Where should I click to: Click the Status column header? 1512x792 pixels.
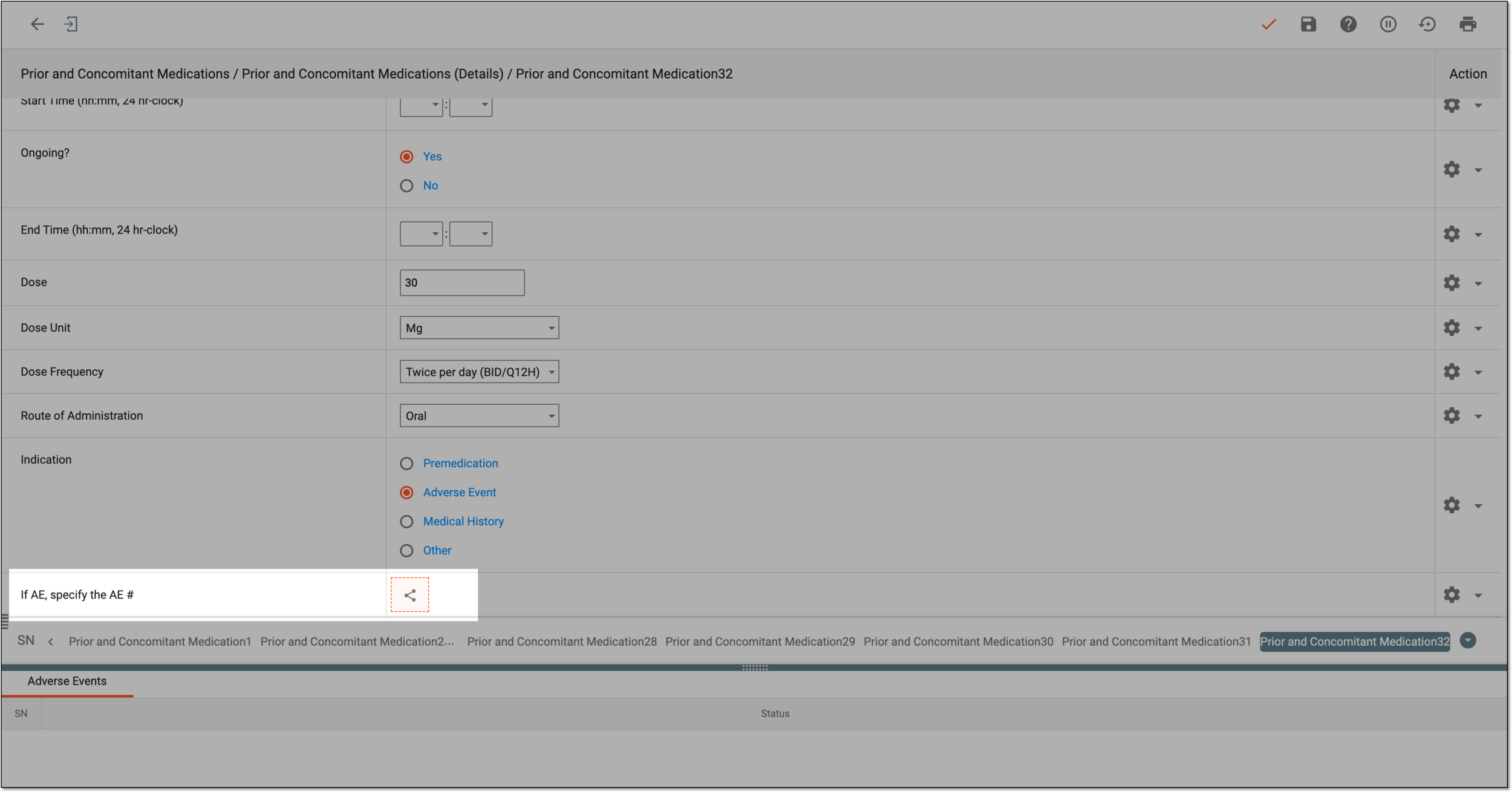coord(775,714)
